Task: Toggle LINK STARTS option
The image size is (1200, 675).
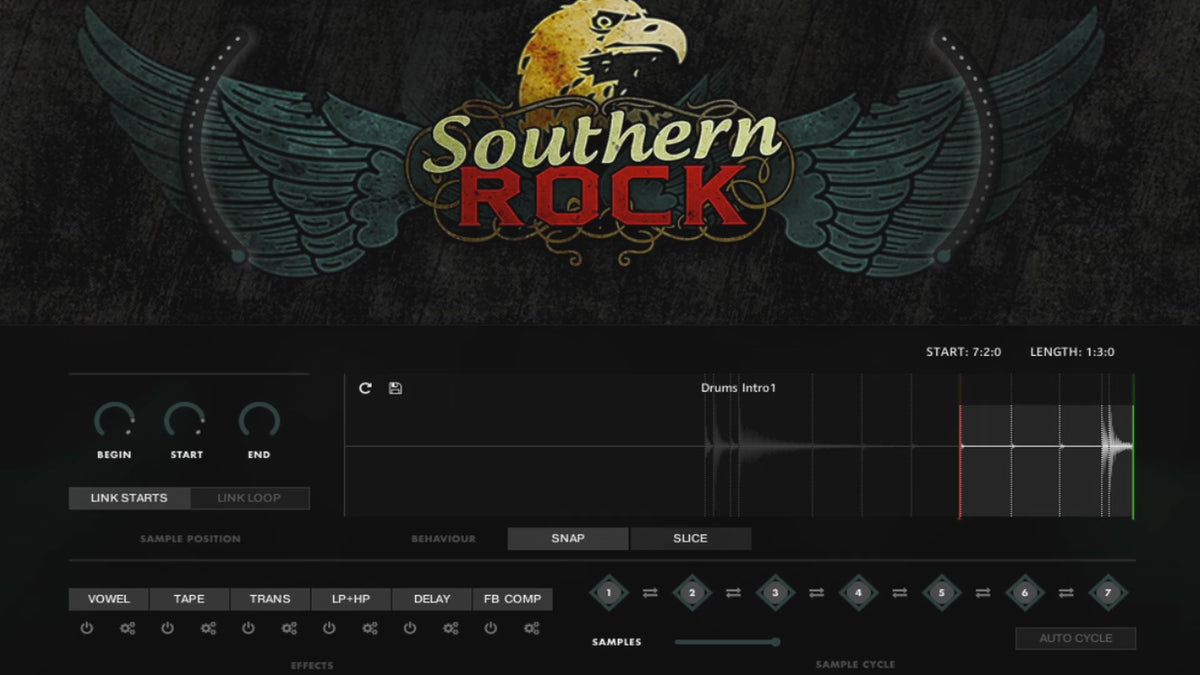Action: coord(129,498)
